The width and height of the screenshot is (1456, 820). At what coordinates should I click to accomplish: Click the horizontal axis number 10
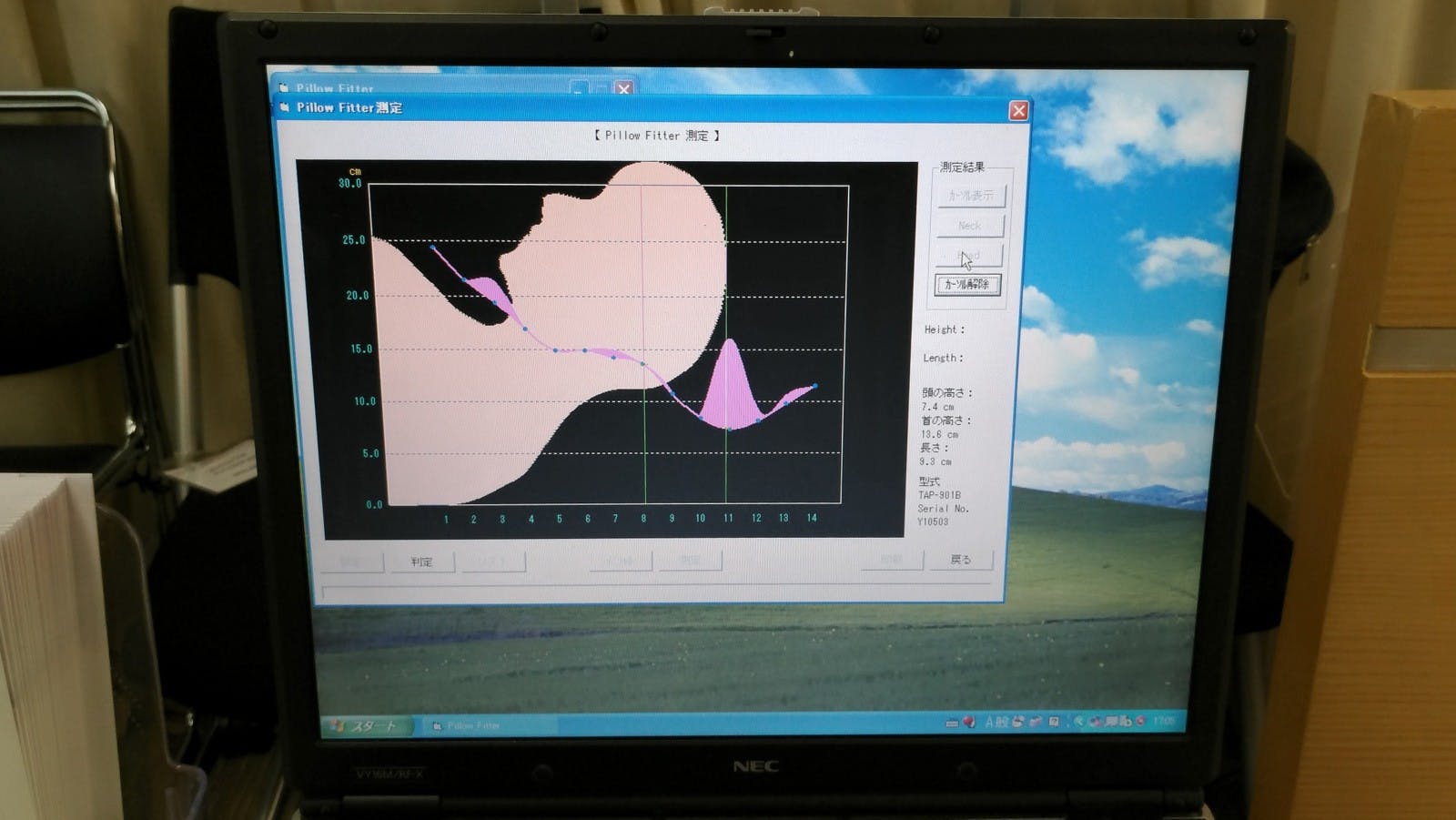[700, 519]
